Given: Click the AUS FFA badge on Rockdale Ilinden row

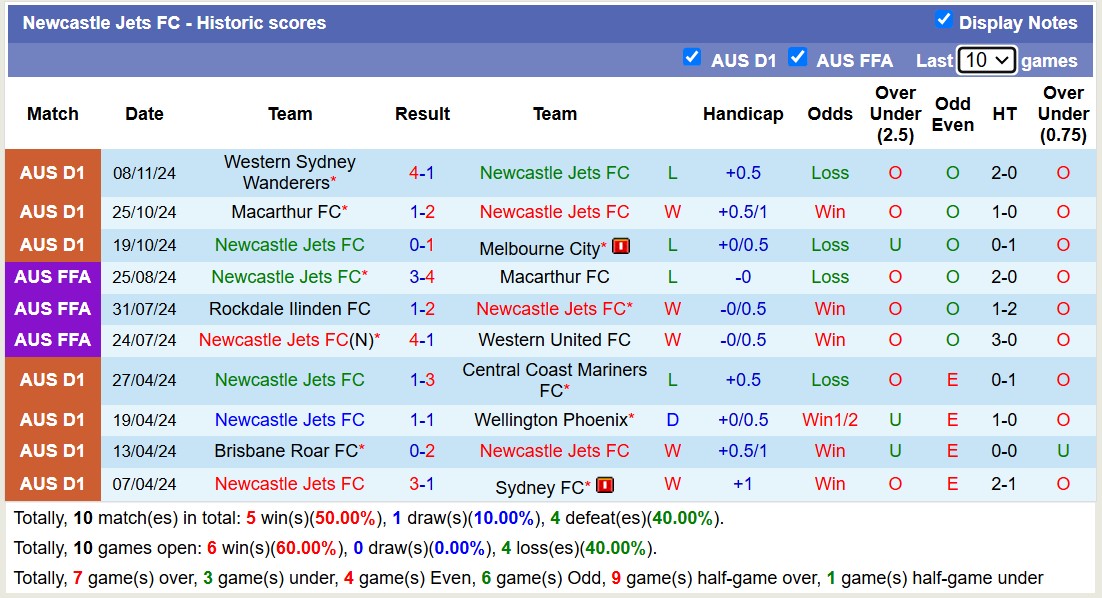Looking at the screenshot, I should [52, 309].
